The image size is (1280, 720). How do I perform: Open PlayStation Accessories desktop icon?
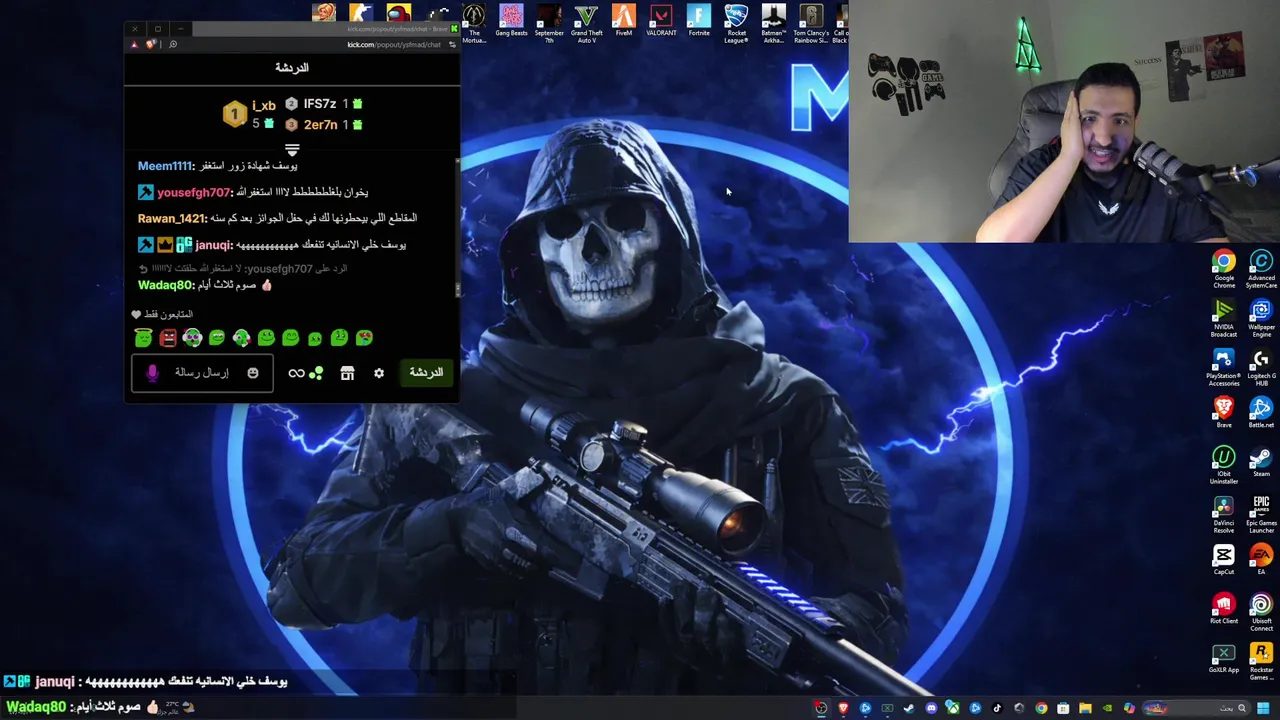click(x=1224, y=367)
